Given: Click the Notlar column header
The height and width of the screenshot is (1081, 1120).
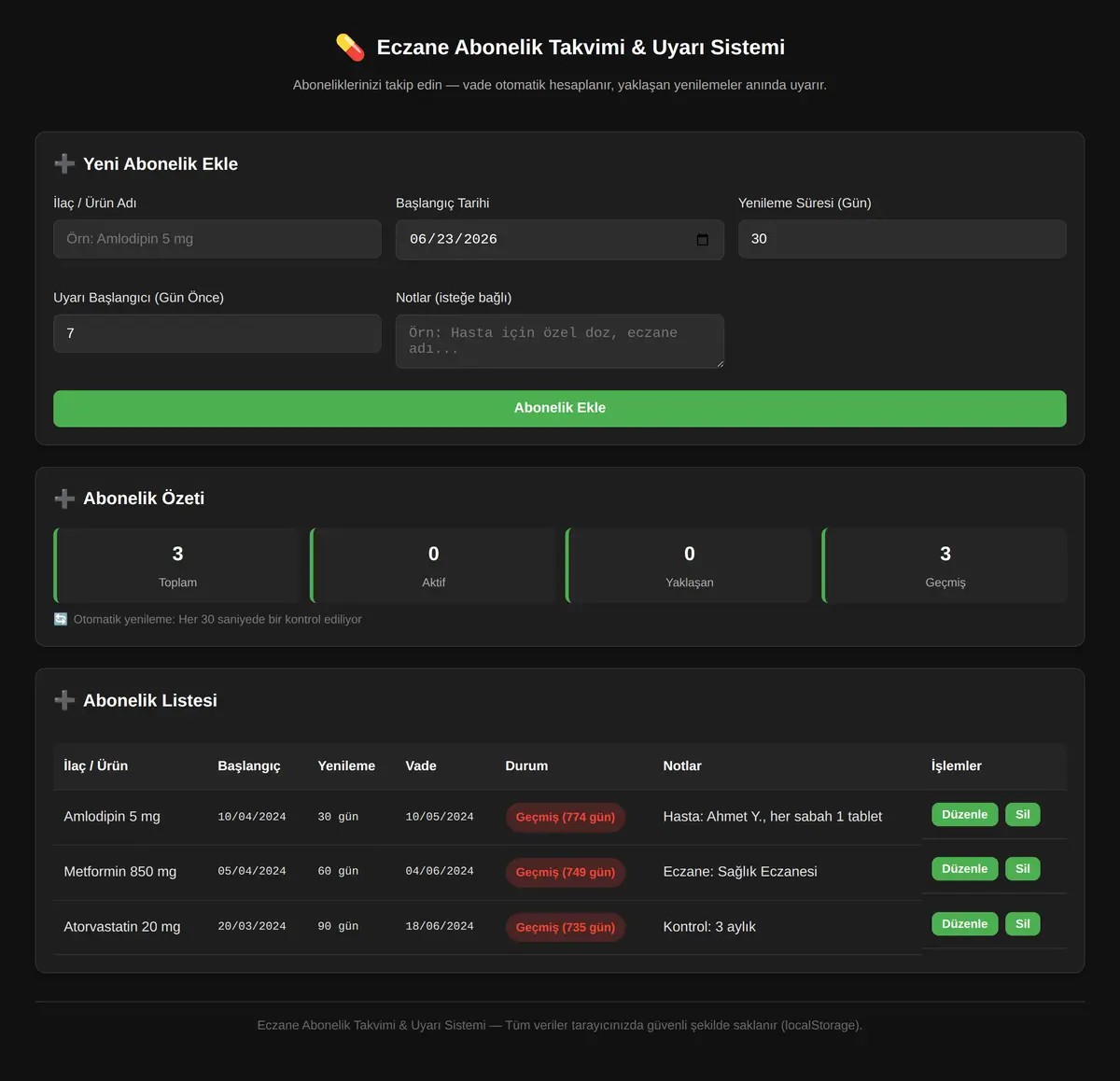Looking at the screenshot, I should (x=682, y=766).
